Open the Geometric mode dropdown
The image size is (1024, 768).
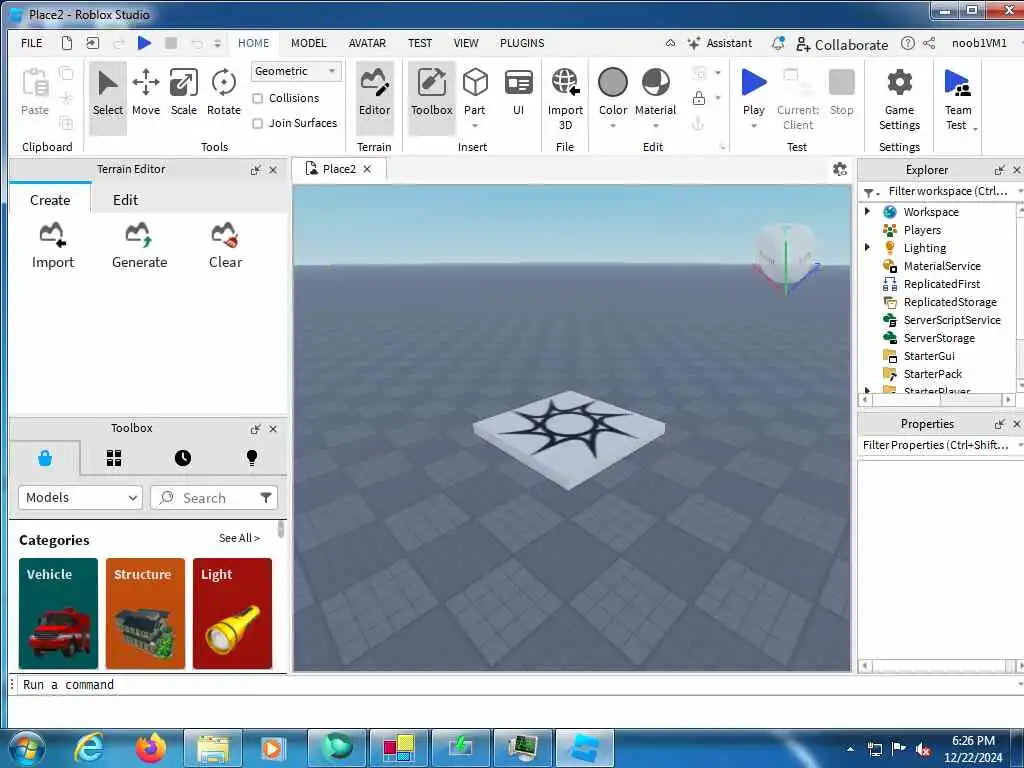pos(296,71)
